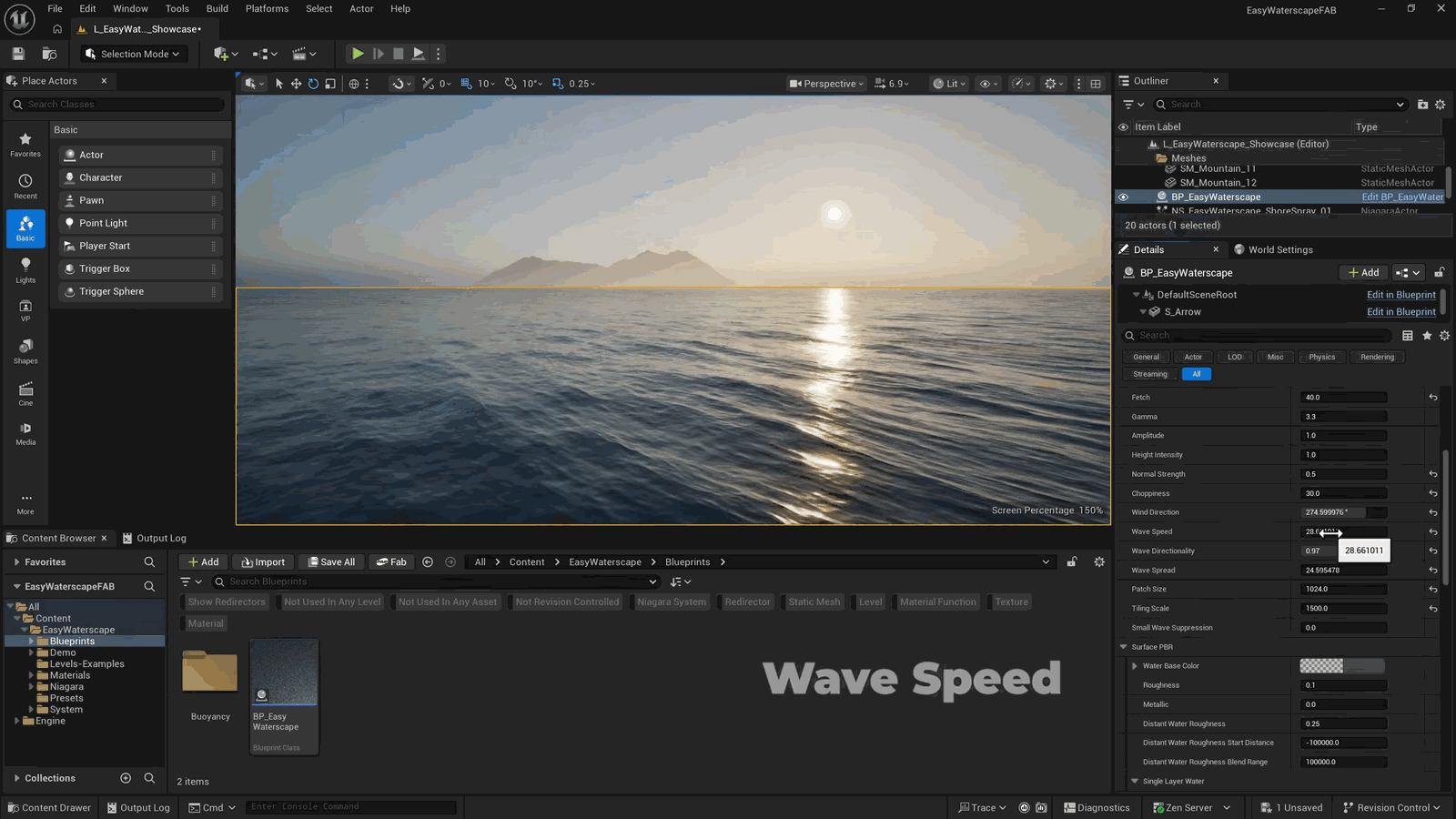Open the Shapes category in Place Actors
This screenshot has width=1456, height=819.
click(25, 350)
